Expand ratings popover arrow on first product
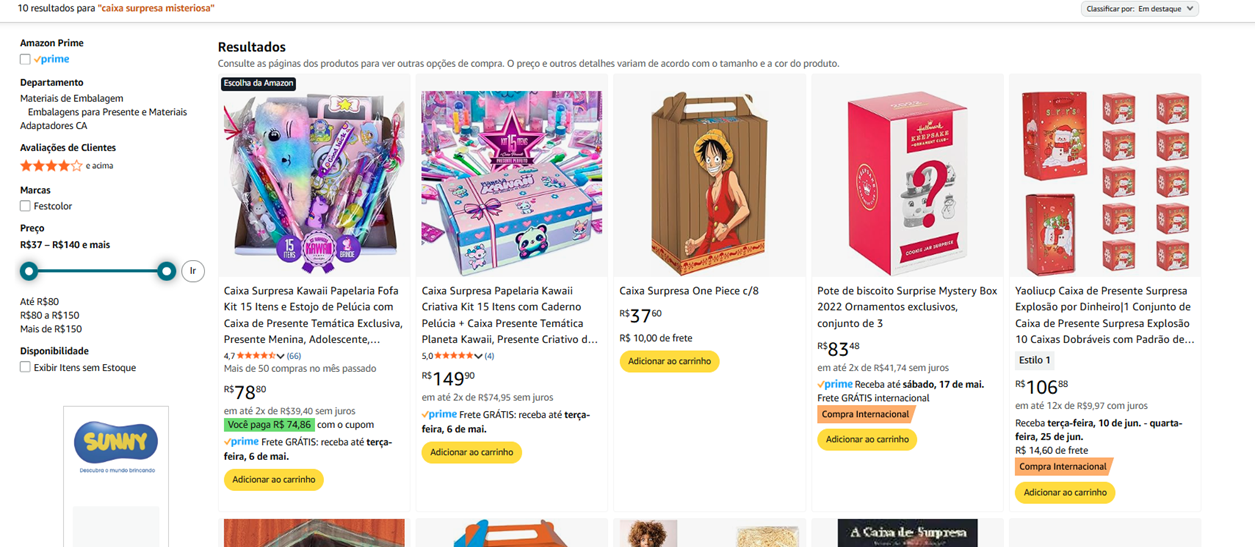 tap(280, 356)
